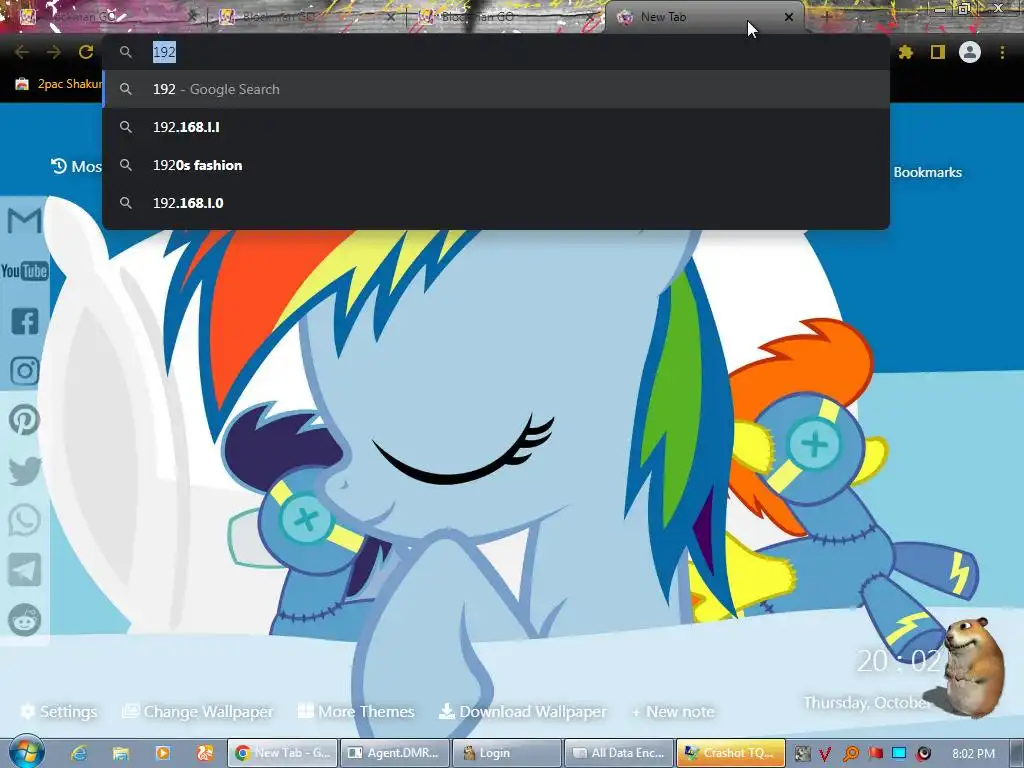Select the '192 - Google Search' suggestion

click(x=496, y=89)
